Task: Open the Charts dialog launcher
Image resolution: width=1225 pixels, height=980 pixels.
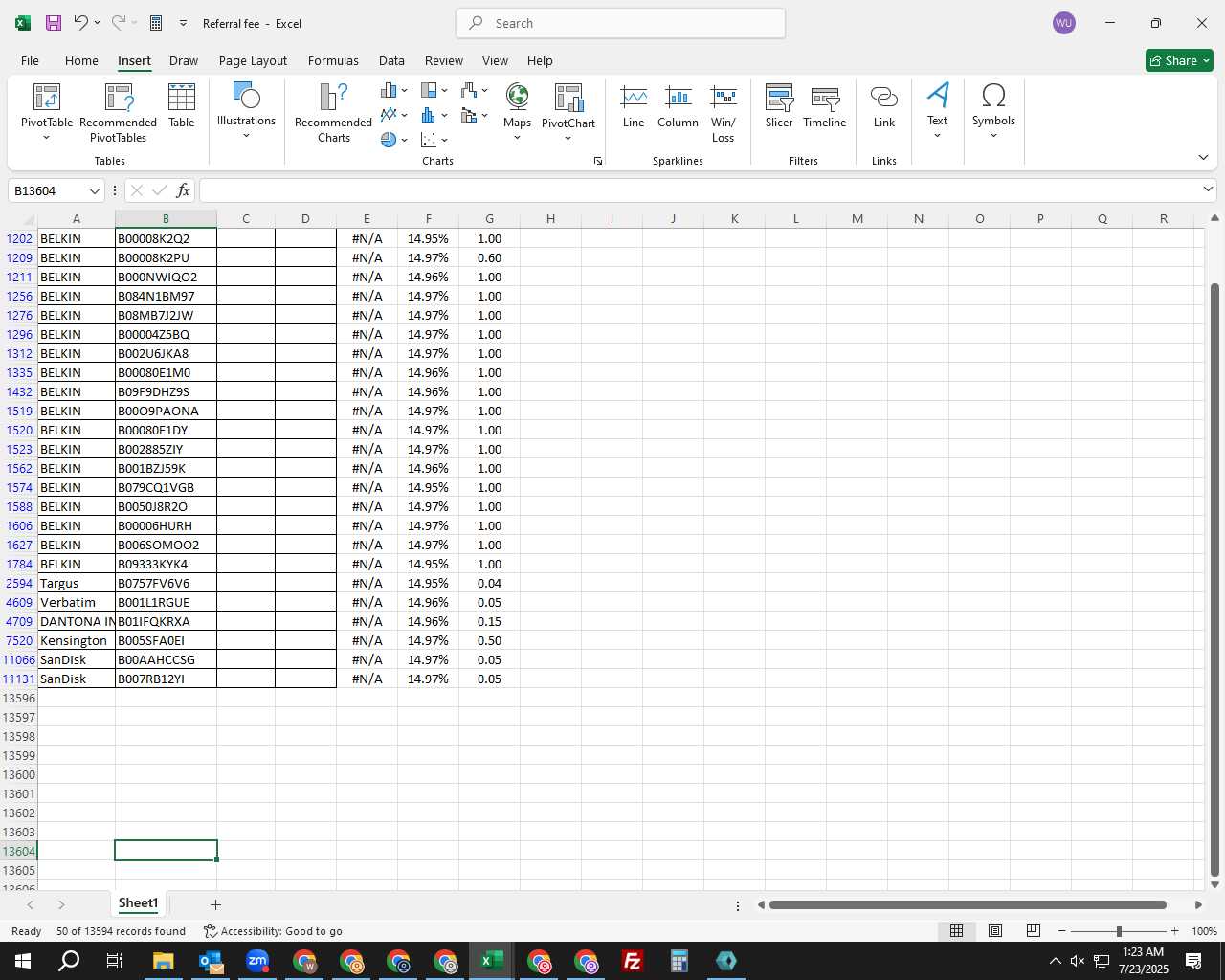Action: click(x=598, y=161)
